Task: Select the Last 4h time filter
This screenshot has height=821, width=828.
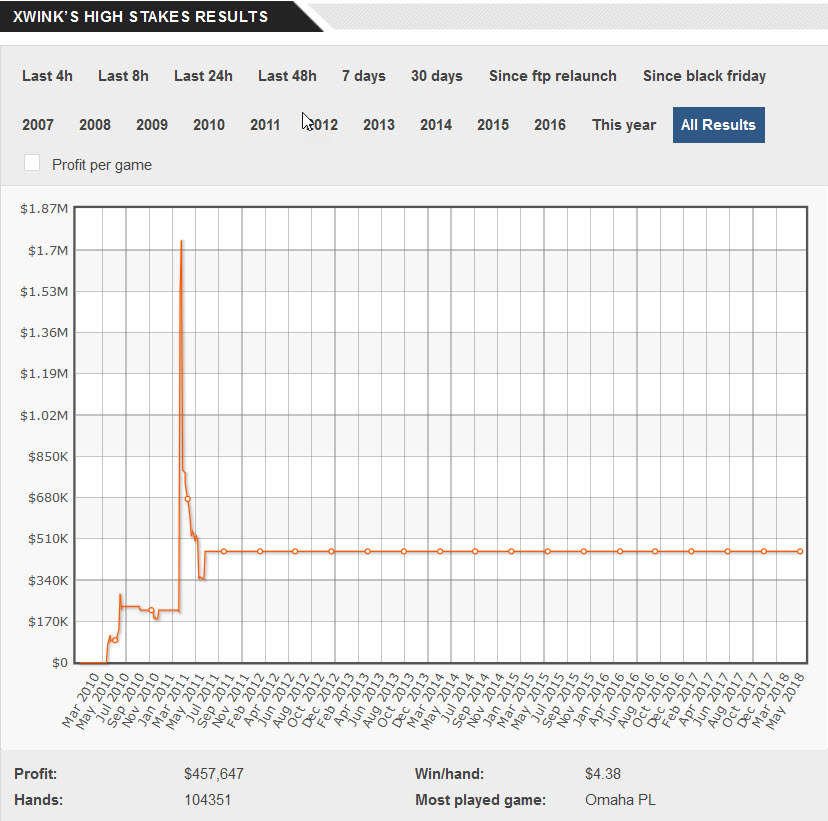Action: click(x=47, y=76)
